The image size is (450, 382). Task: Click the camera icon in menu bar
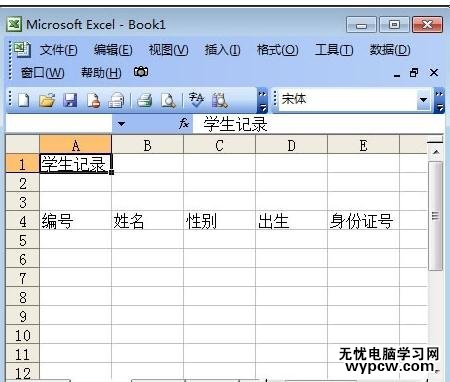(x=141, y=72)
